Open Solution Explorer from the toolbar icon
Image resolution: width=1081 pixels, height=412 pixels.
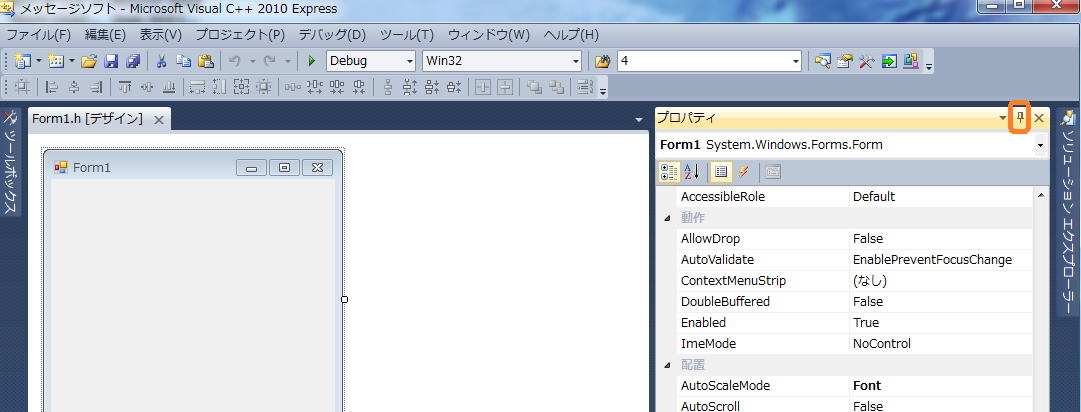tap(822, 61)
